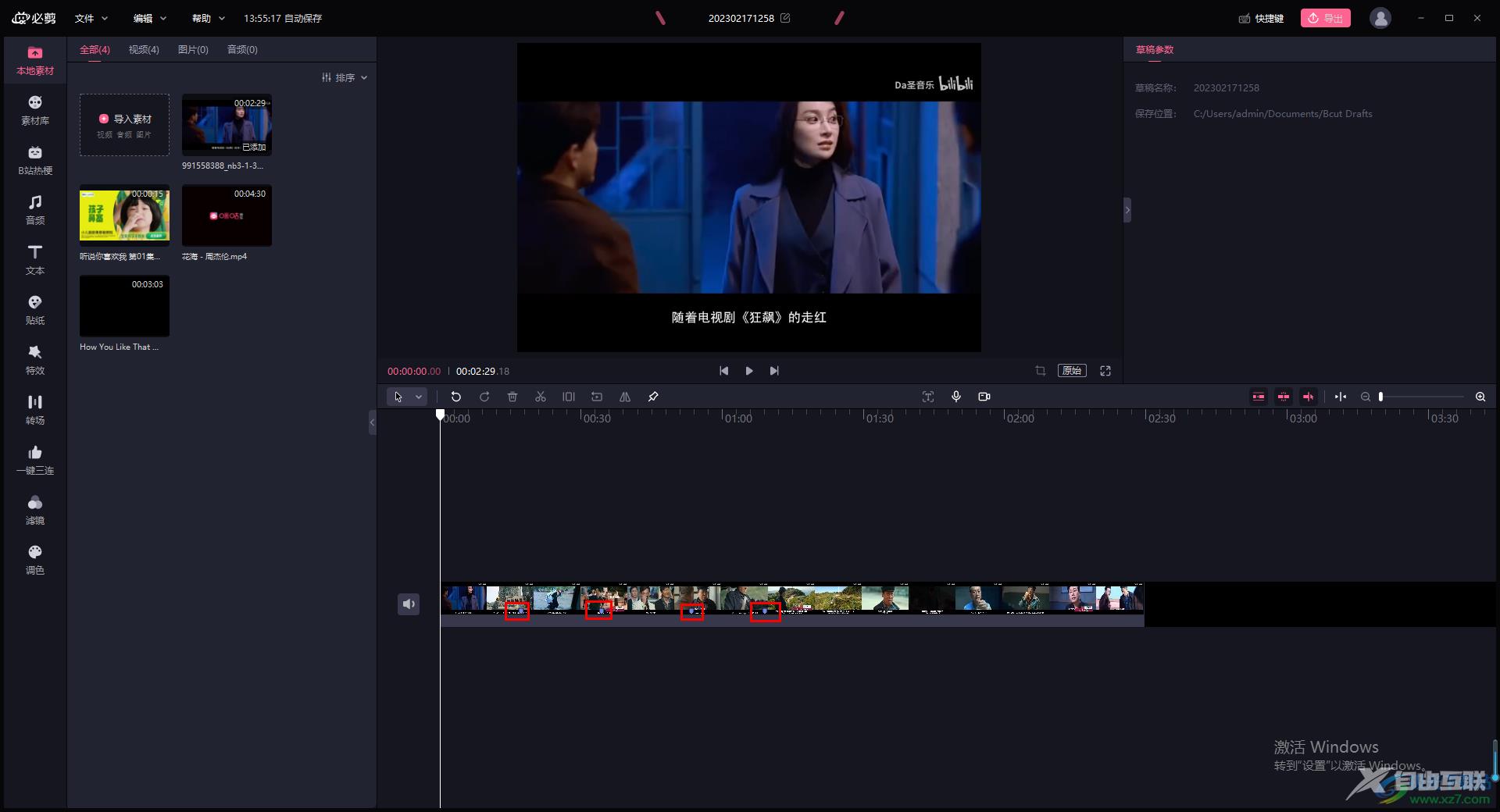Open the 本地素材 local media panel
Image resolution: width=1500 pixels, height=812 pixels.
click(35, 61)
